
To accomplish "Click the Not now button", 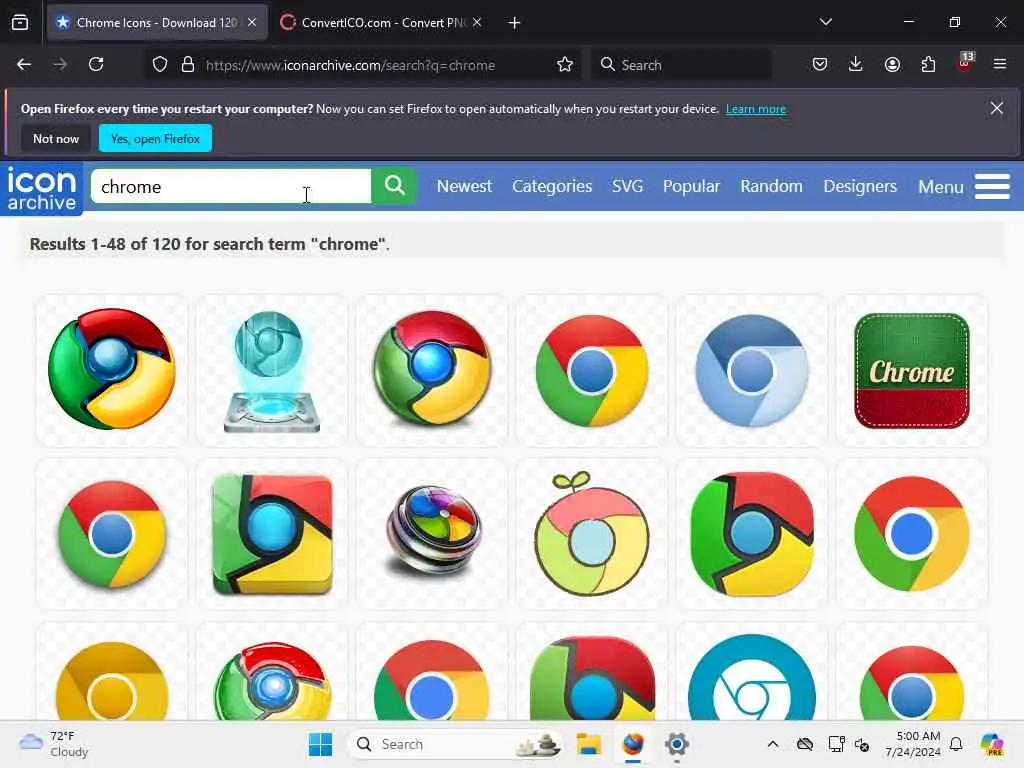I will (56, 138).
